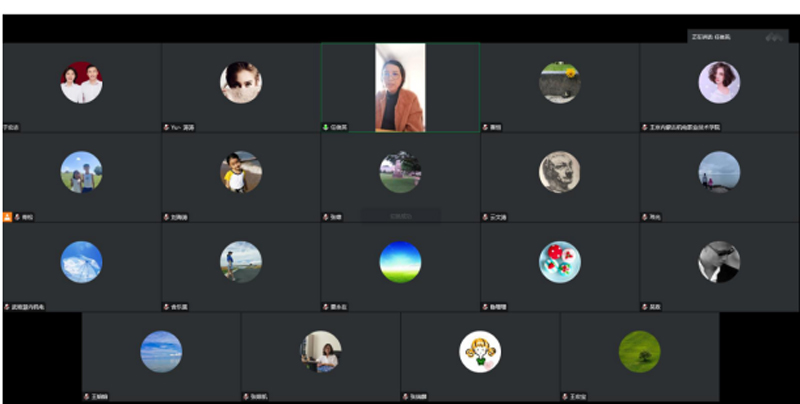Click microphone icon under the dog sketch avatar
800x404 pixels.
pyautogui.click(x=485, y=217)
